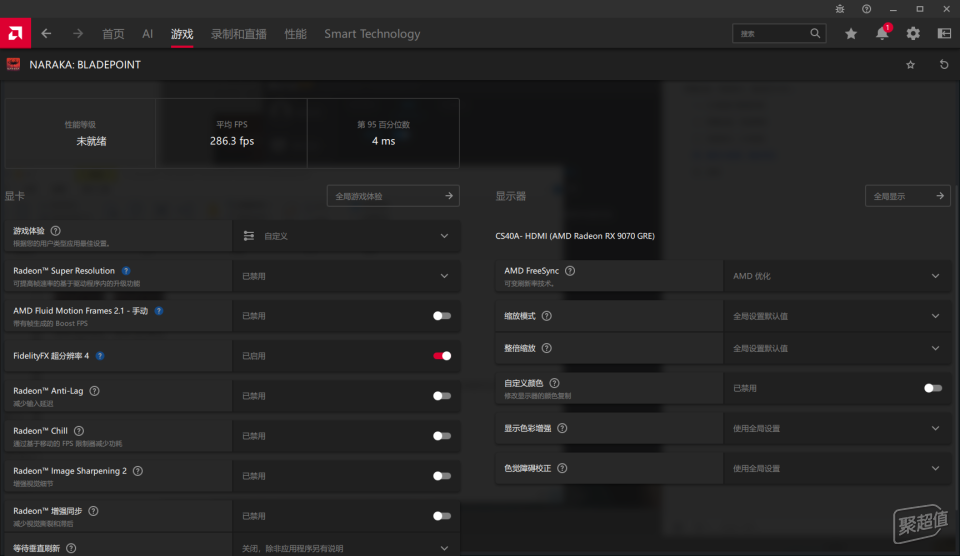Image resolution: width=960 pixels, height=556 pixels.
Task: Enable AMD Fluid Motion Frames 2.1 toggle
Action: point(442,316)
